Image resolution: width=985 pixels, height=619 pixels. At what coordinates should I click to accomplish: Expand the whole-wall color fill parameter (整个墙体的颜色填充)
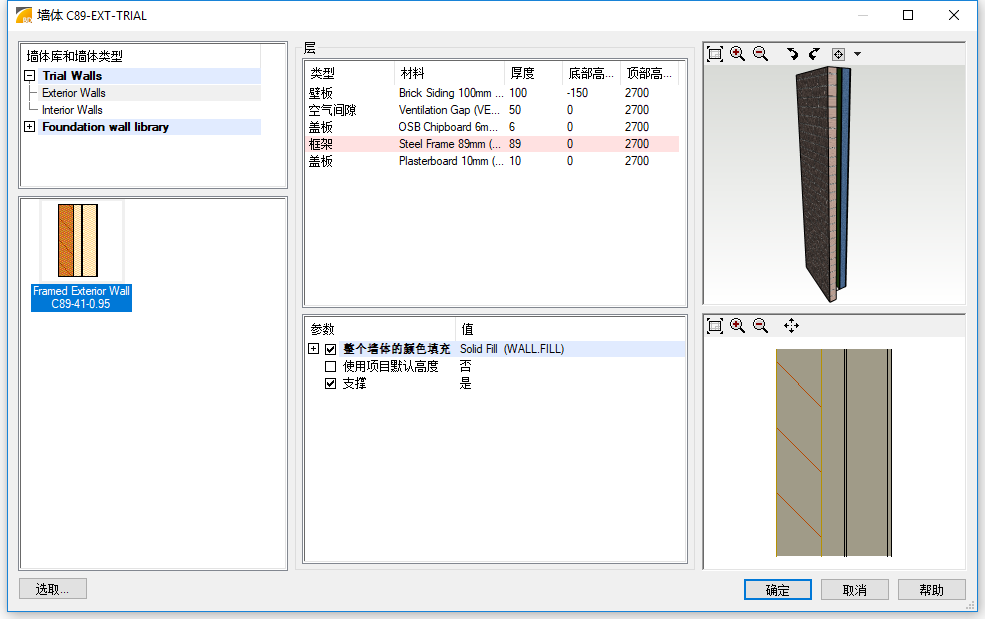pos(313,349)
